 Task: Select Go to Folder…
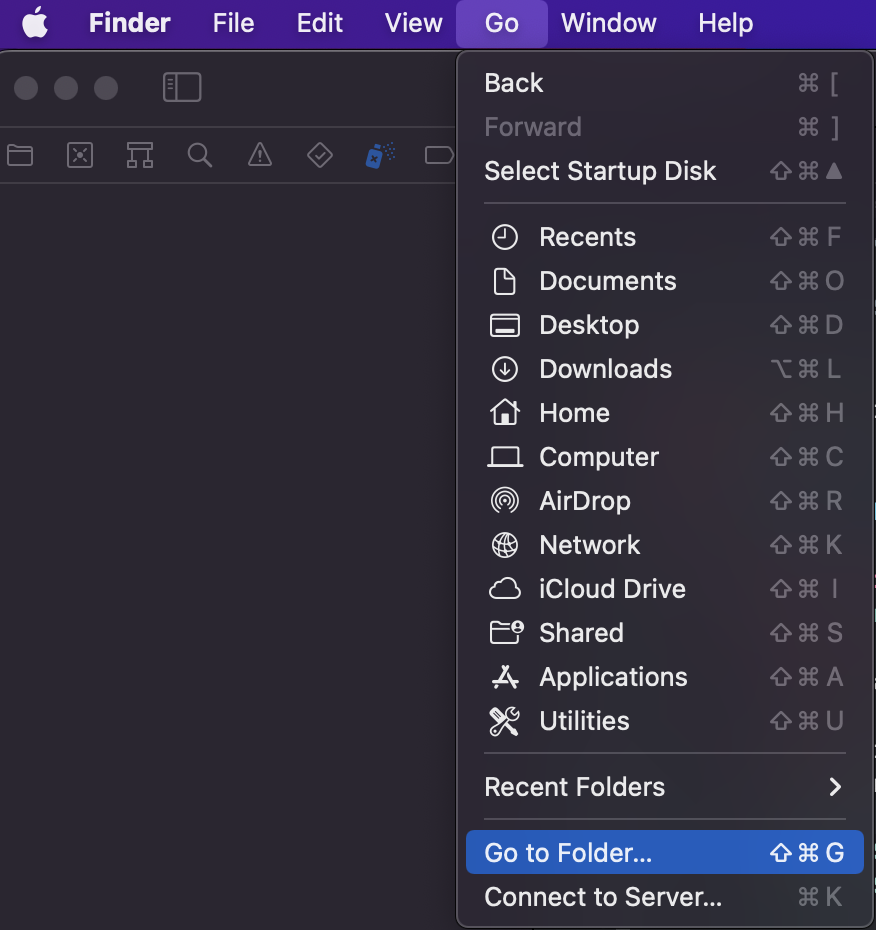[665, 852]
